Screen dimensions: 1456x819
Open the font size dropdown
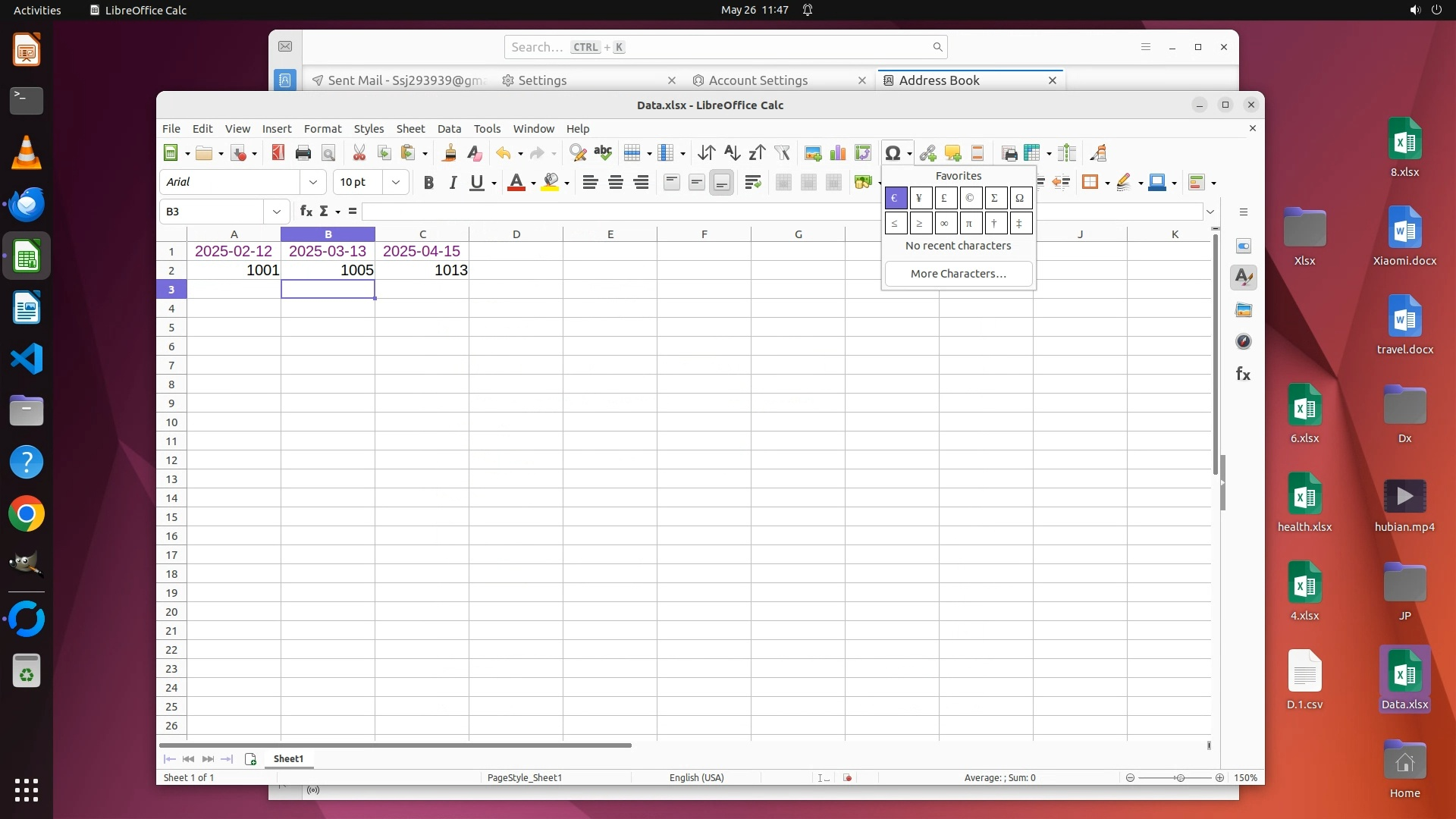point(395,183)
